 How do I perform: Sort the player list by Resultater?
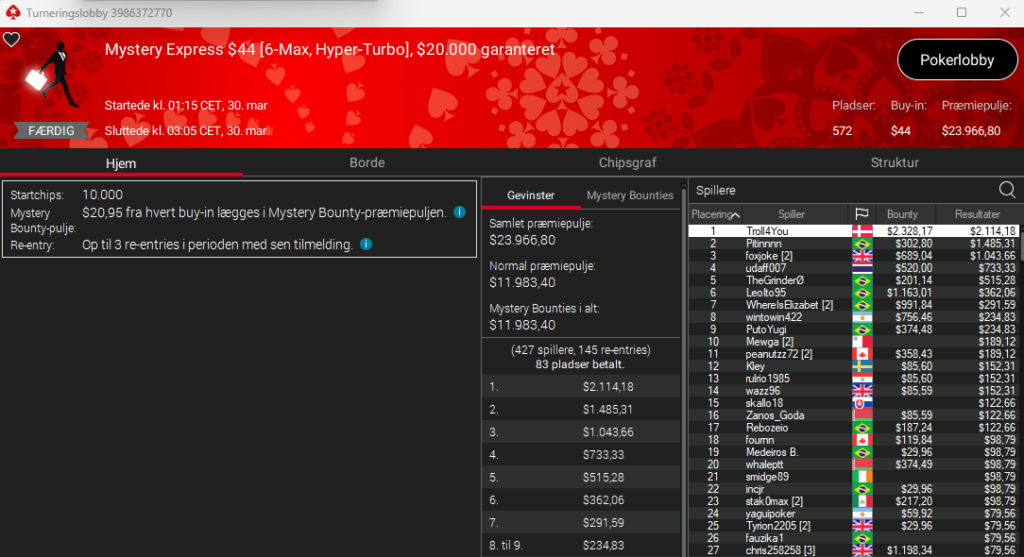pyautogui.click(x=977, y=214)
